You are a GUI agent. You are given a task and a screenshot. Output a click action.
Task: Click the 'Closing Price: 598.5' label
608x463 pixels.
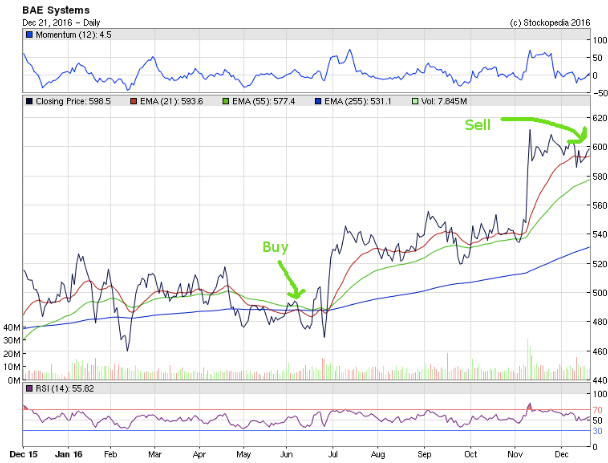coord(73,102)
